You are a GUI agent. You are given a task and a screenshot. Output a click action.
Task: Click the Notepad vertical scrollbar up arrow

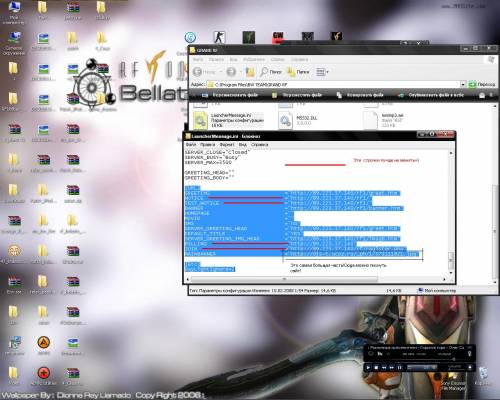click(451, 153)
